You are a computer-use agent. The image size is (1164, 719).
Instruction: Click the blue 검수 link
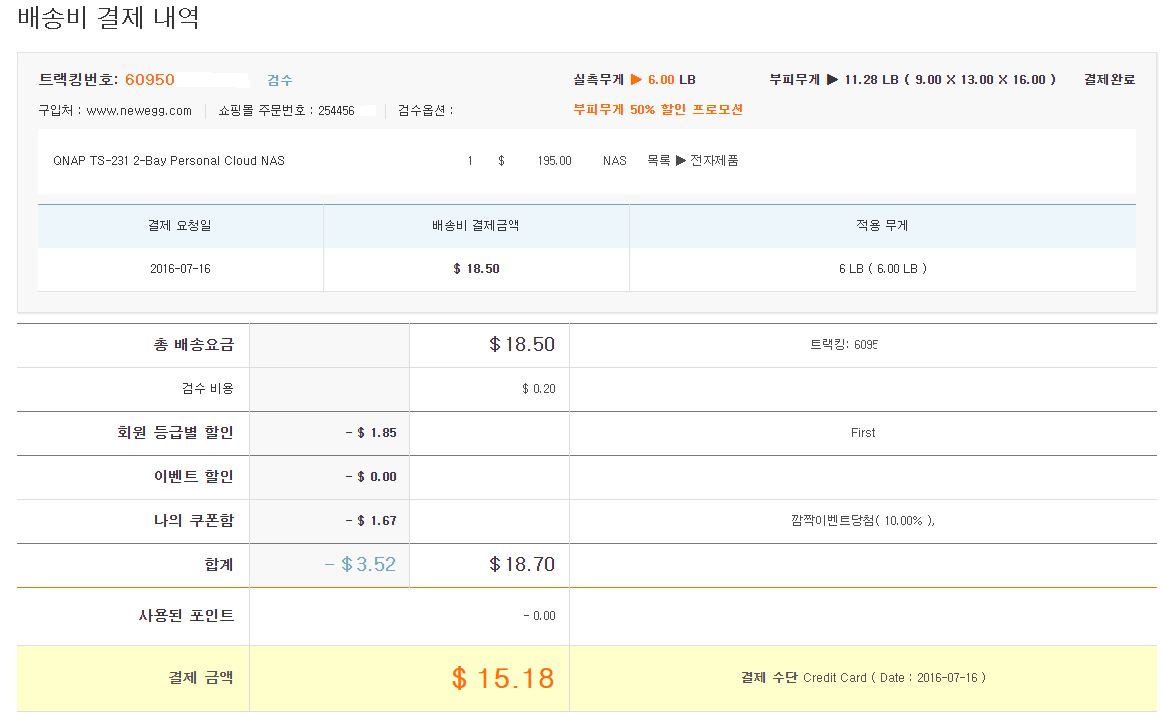280,80
